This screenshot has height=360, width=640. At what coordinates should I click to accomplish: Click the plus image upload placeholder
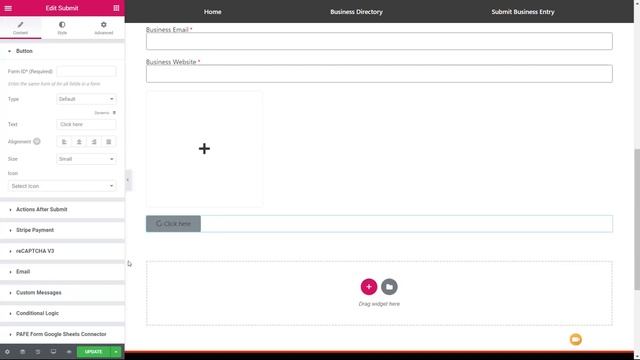pos(204,149)
